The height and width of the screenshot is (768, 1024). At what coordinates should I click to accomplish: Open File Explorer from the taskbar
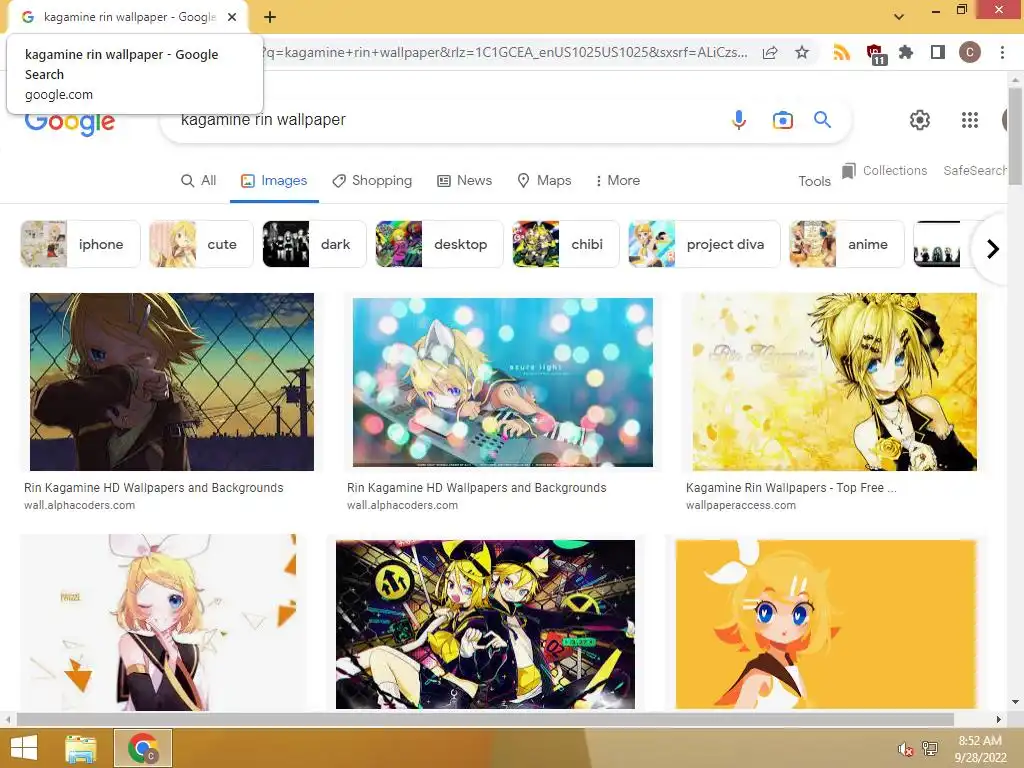pyautogui.click(x=81, y=748)
